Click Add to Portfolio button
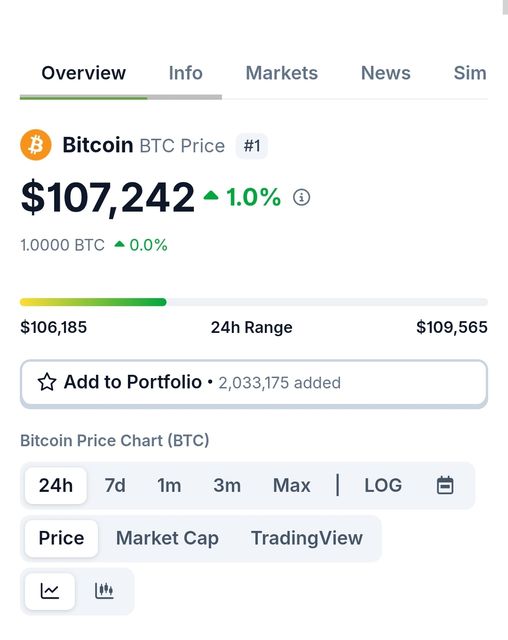Viewport: 508px width, 640px height. [254, 383]
